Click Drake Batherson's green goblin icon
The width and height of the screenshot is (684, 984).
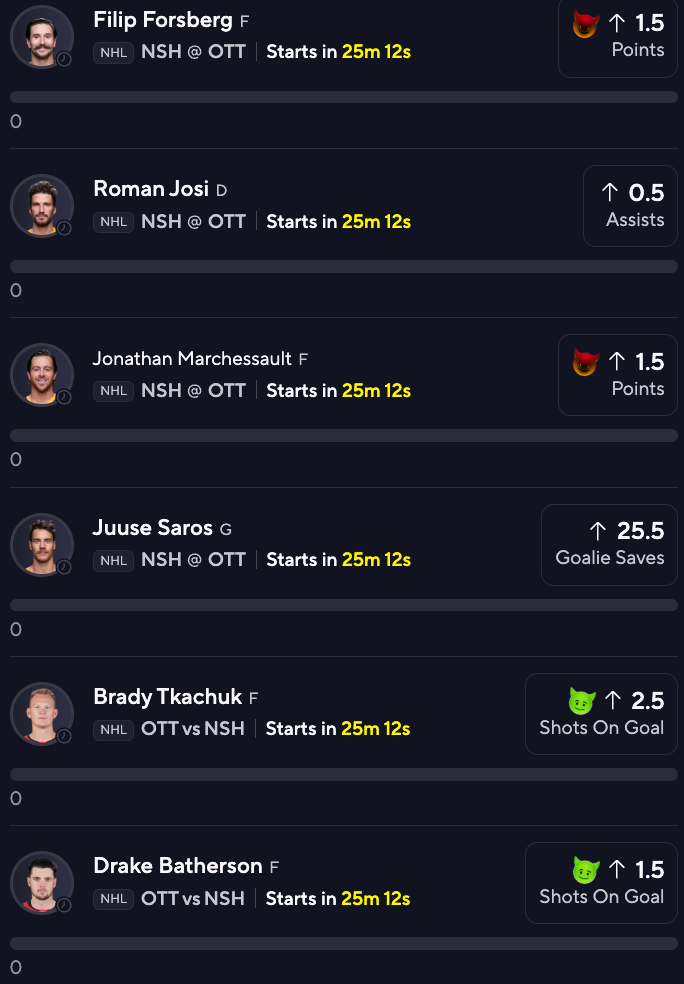pos(585,869)
